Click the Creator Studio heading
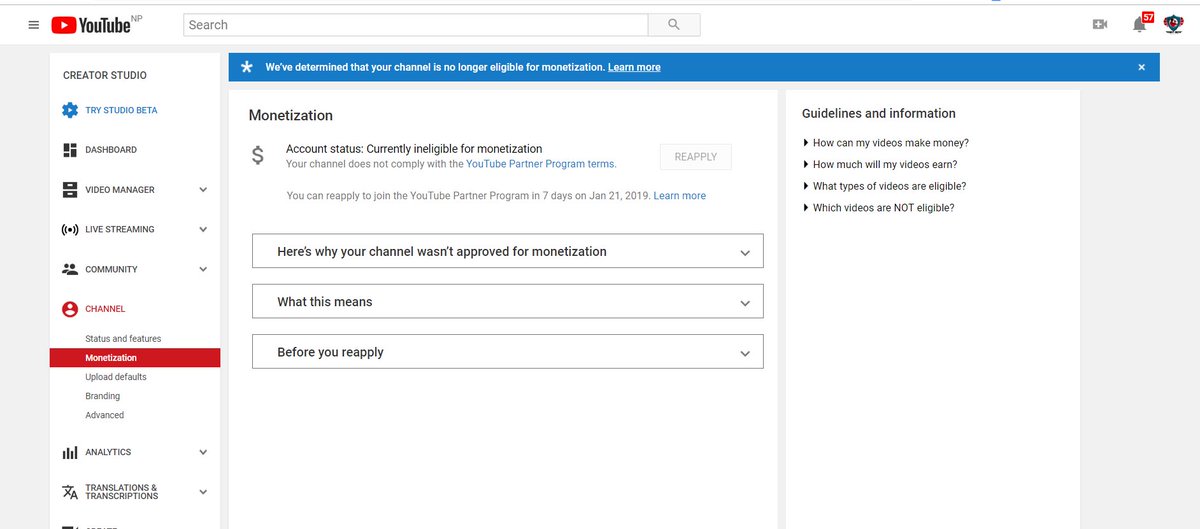This screenshot has height=529, width=1200. click(x=105, y=75)
